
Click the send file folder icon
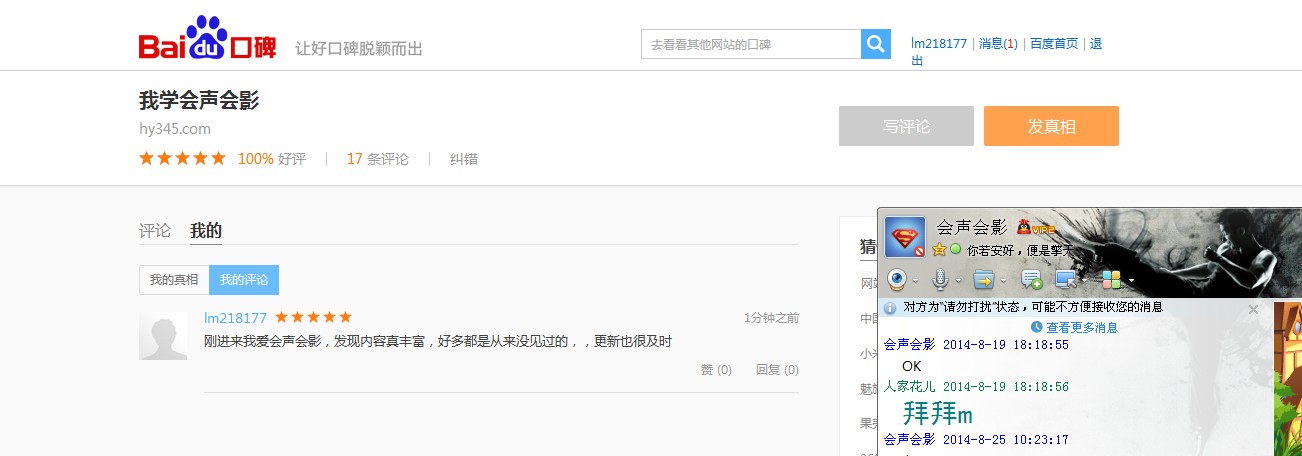(984, 279)
